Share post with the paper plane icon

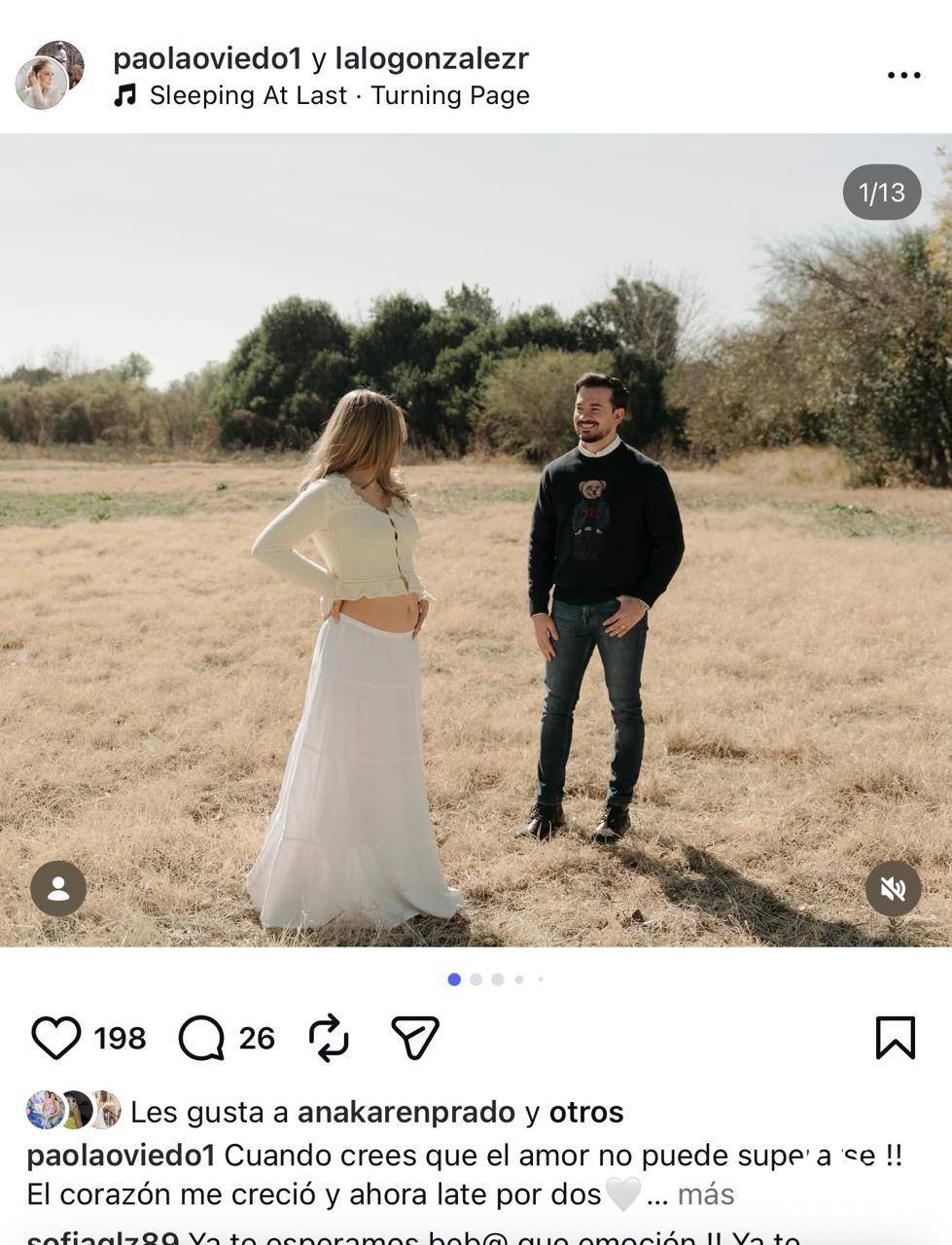click(x=415, y=1038)
